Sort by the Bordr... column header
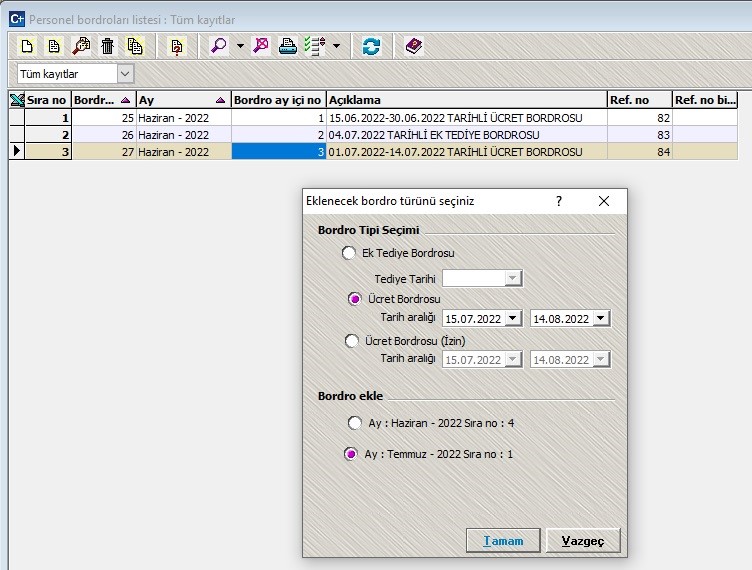This screenshot has width=752, height=570. [103, 100]
